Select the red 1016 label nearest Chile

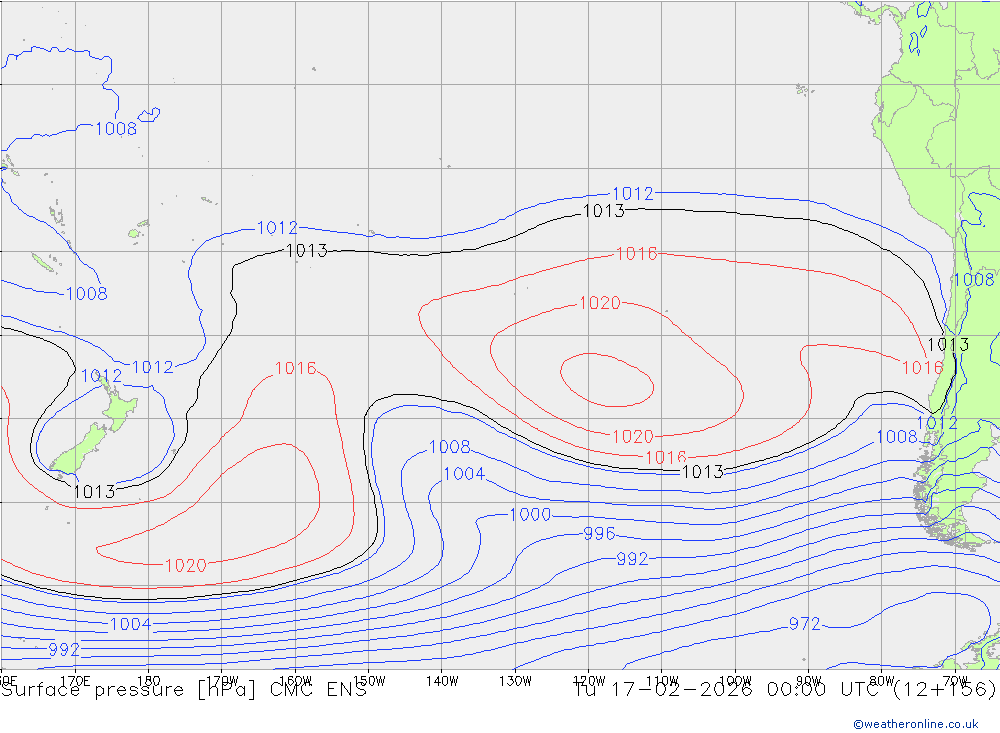click(922, 367)
